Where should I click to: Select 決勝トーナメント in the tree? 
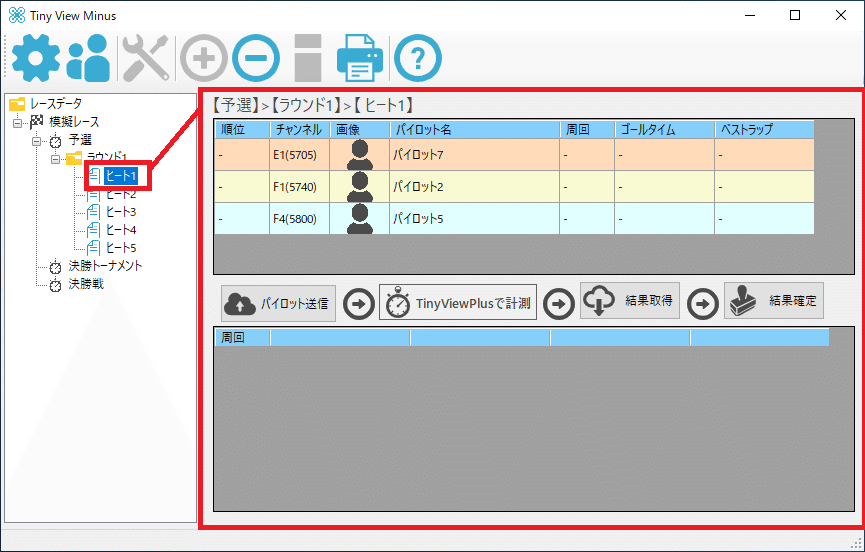tap(105, 266)
